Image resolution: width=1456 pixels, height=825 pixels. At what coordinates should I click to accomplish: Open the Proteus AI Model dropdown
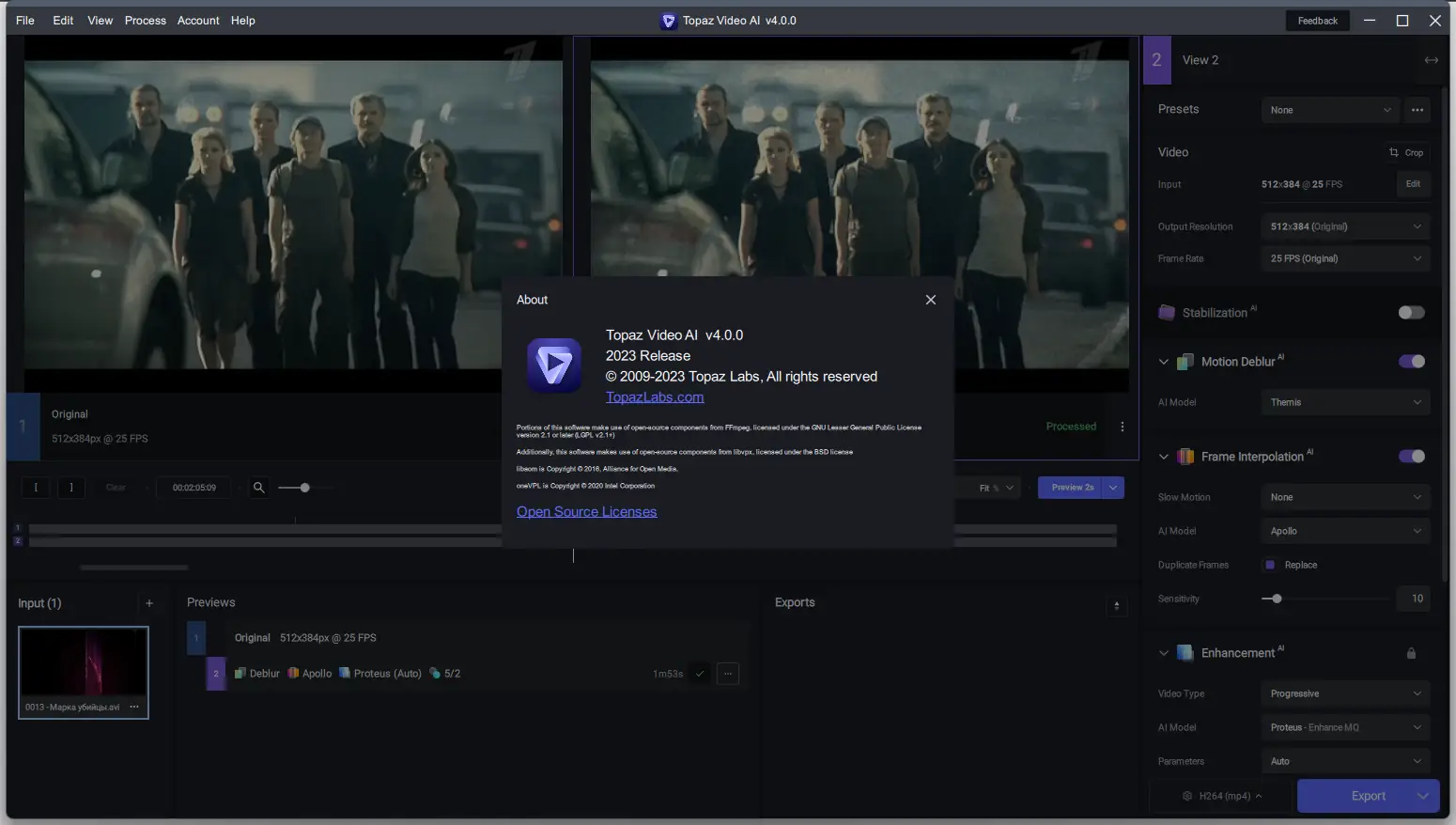pyautogui.click(x=1345, y=727)
